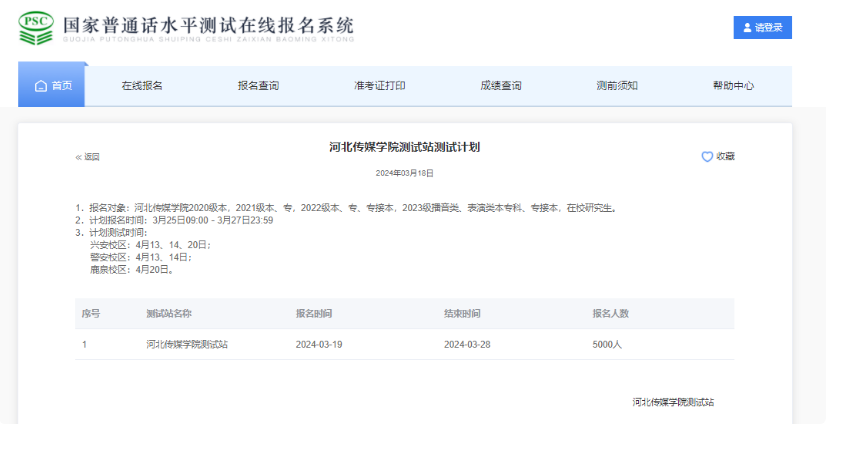Click the 结束时间 column header

(461, 313)
